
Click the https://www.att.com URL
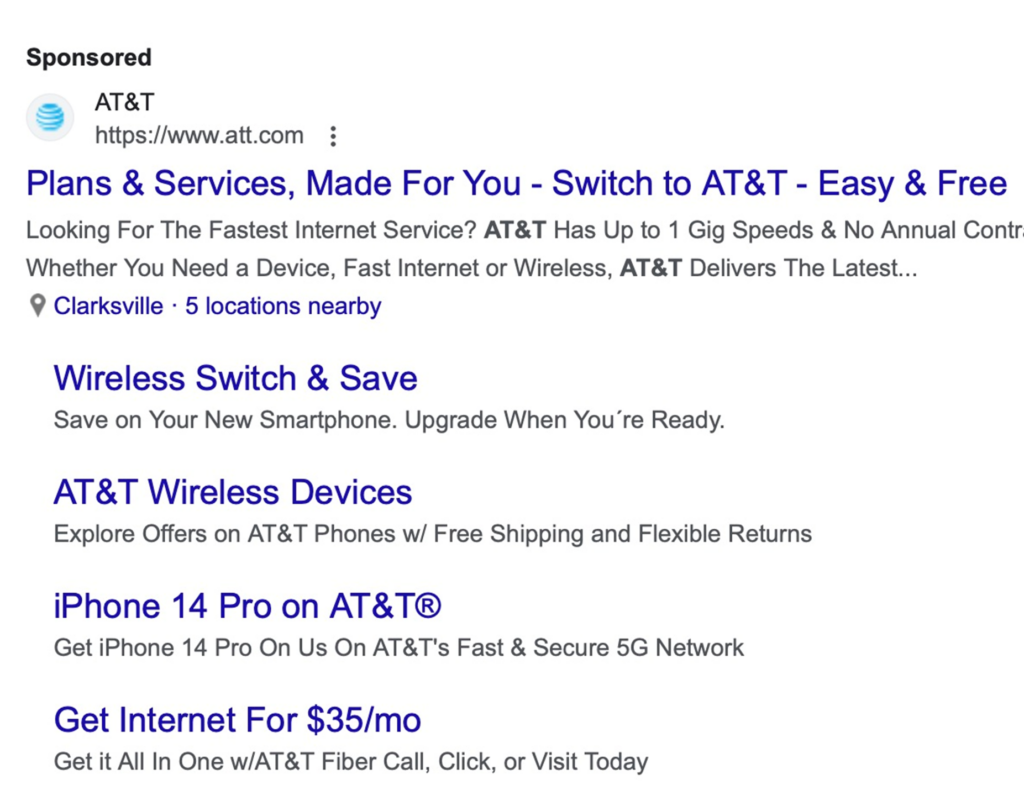199,136
